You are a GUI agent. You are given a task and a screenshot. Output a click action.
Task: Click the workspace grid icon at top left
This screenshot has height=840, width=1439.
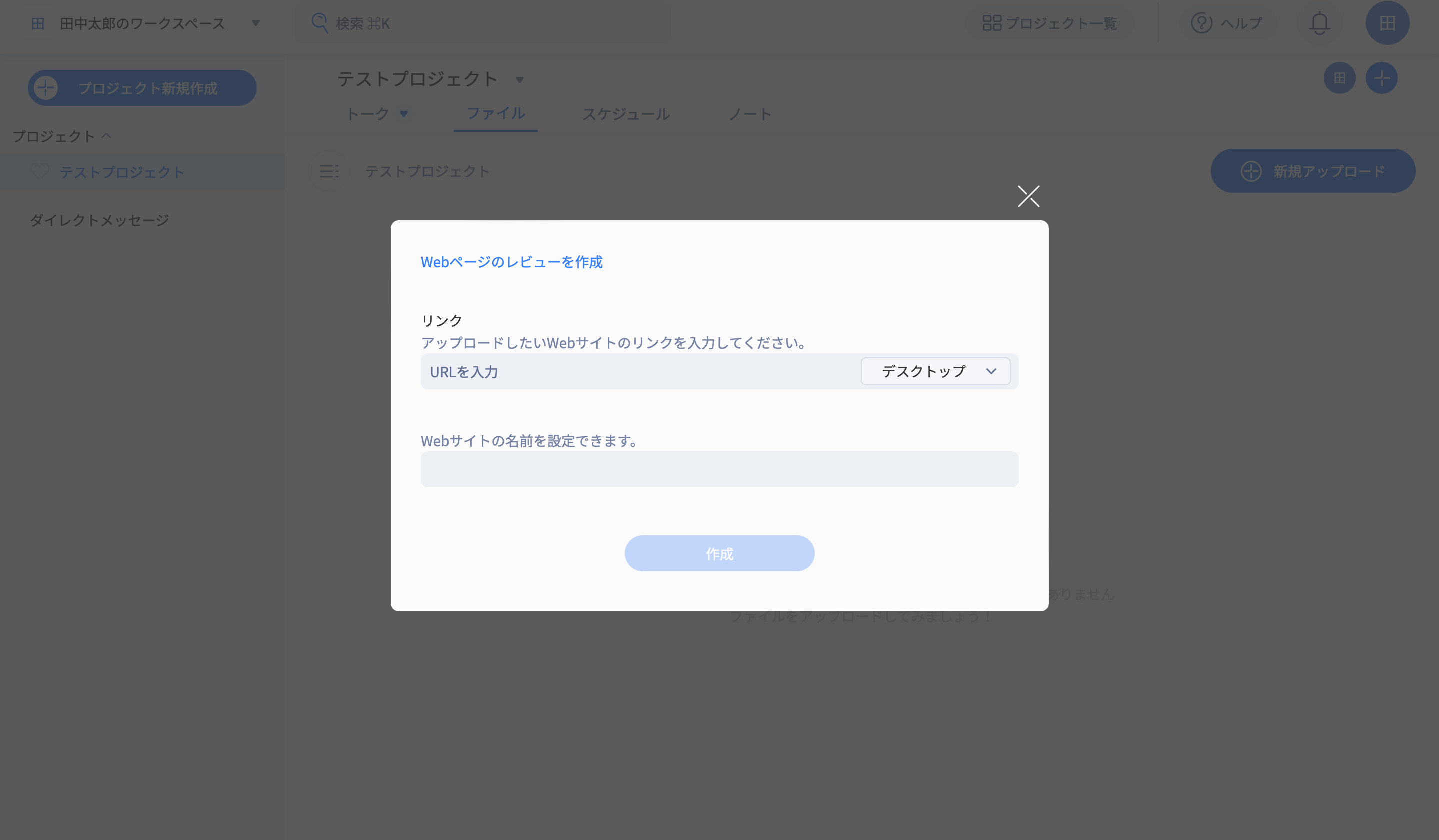click(37, 23)
